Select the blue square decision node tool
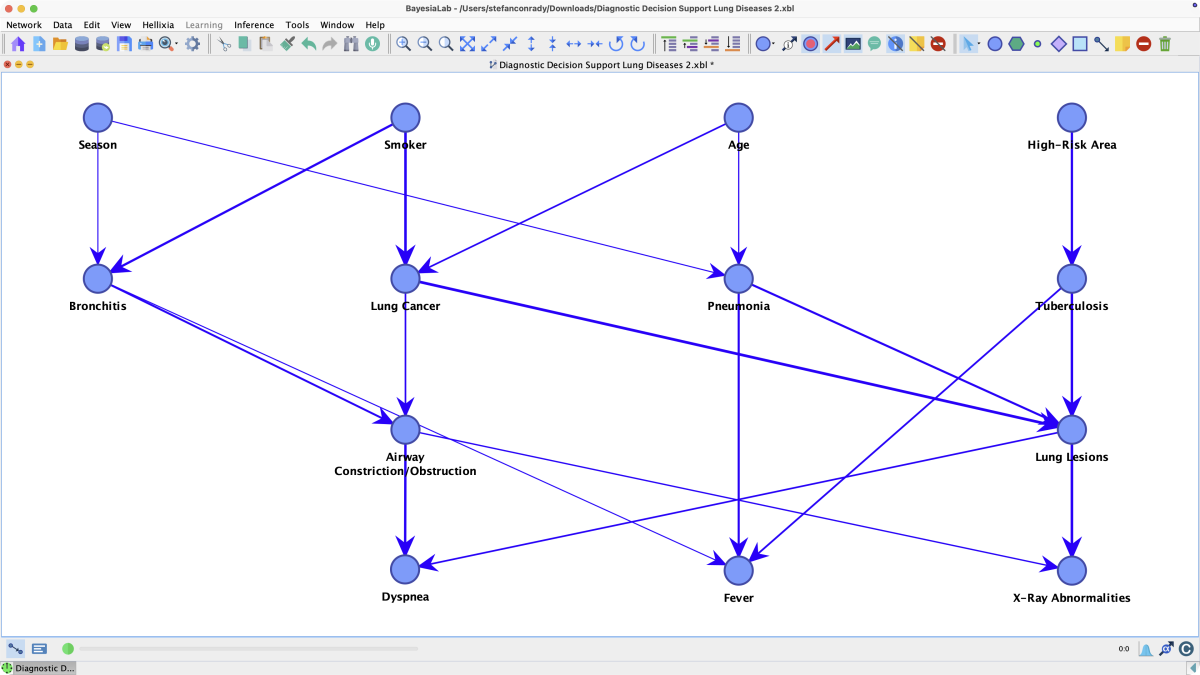The image size is (1200, 675). point(1080,44)
